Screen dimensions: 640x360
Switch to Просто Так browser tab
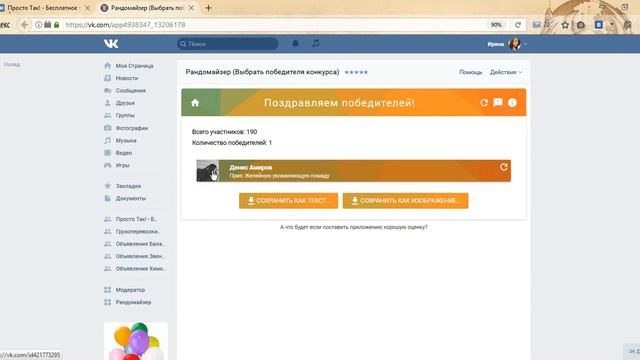tap(42, 8)
